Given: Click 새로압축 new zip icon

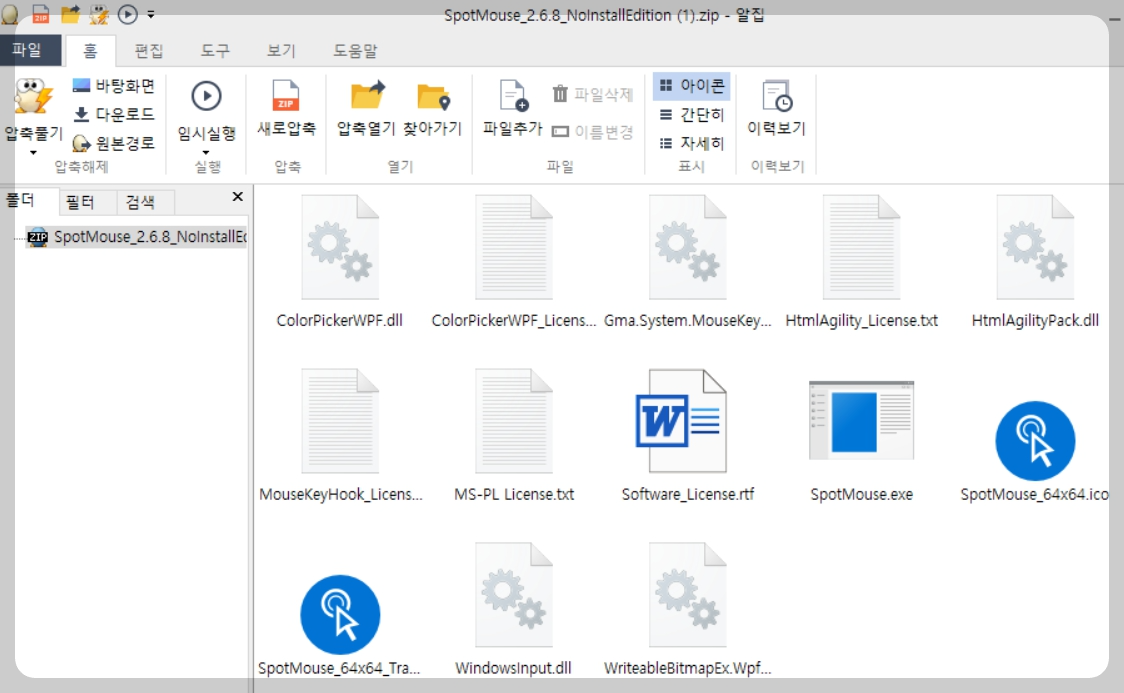Looking at the screenshot, I should [286, 97].
